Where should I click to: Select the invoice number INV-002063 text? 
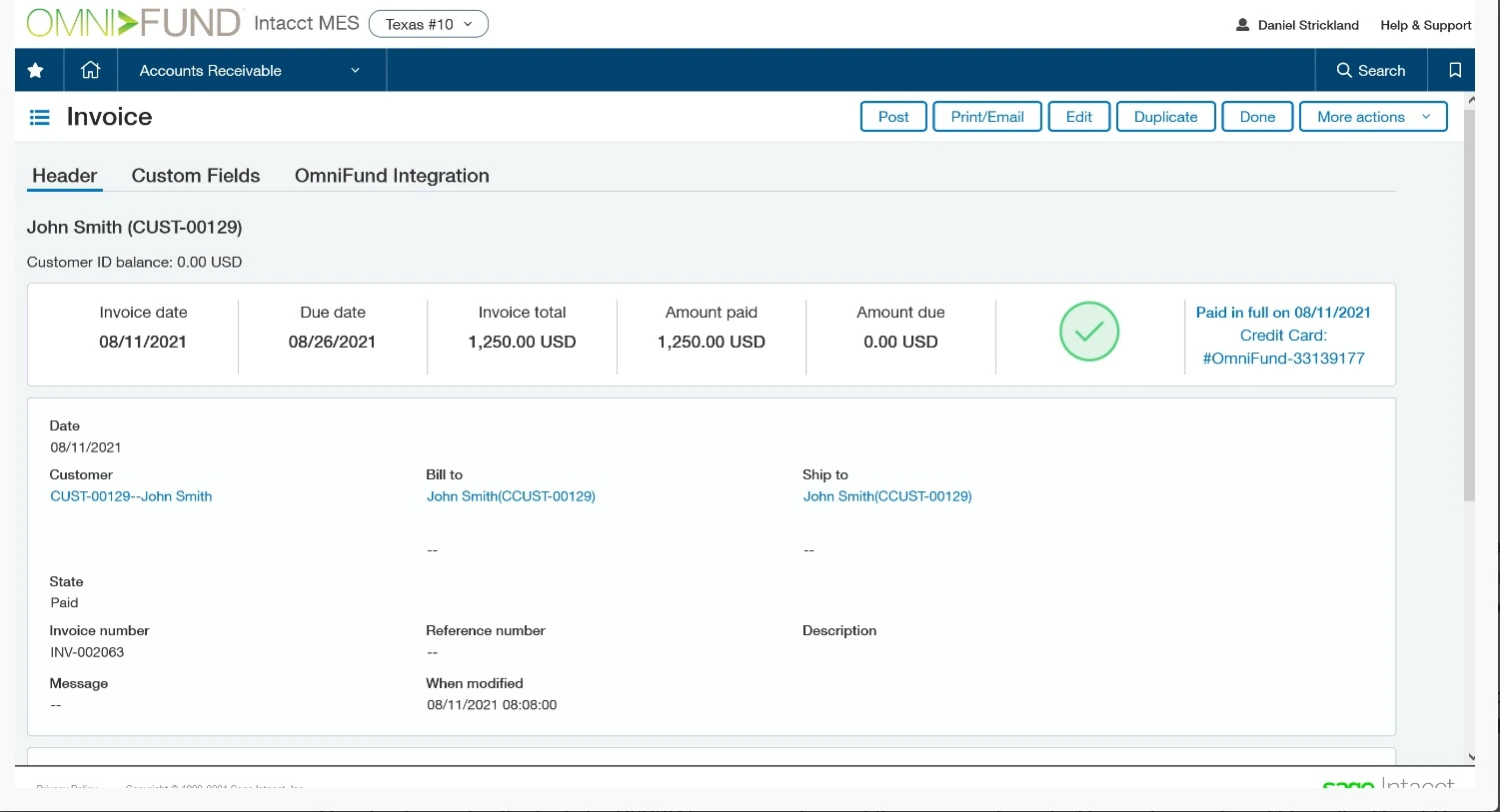point(87,652)
